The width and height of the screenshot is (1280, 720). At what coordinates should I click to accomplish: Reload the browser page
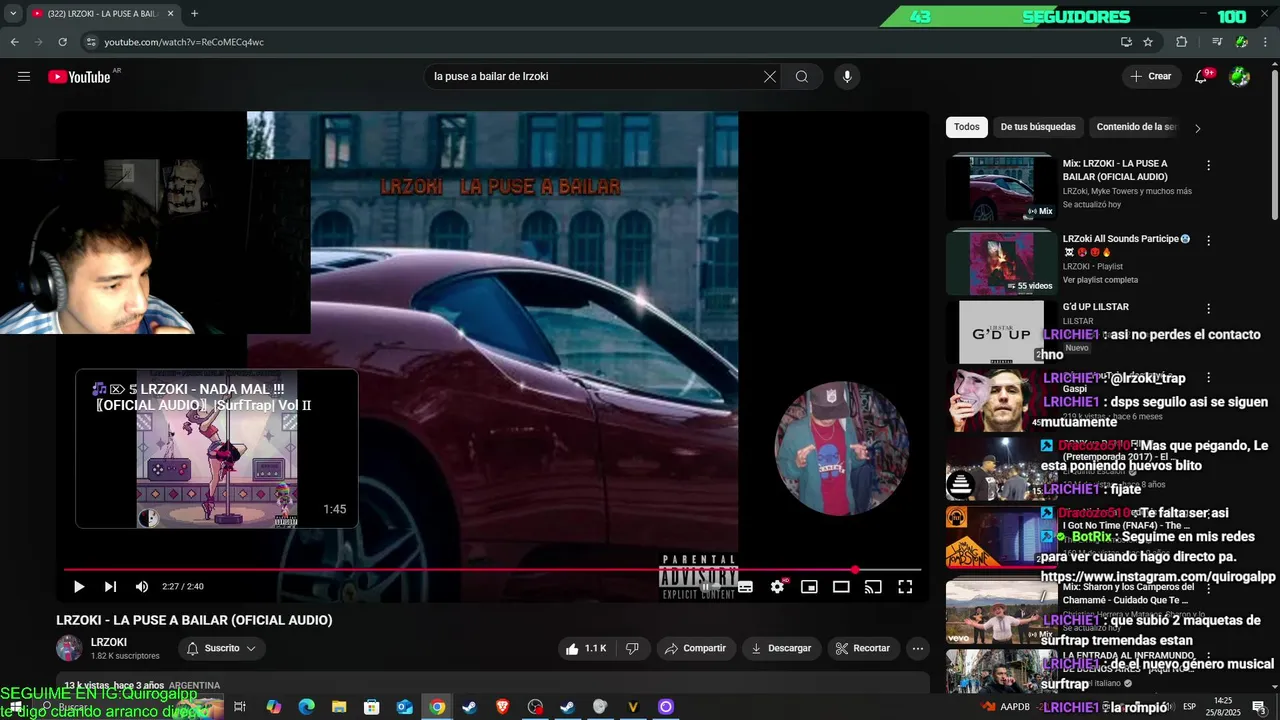tap(62, 42)
